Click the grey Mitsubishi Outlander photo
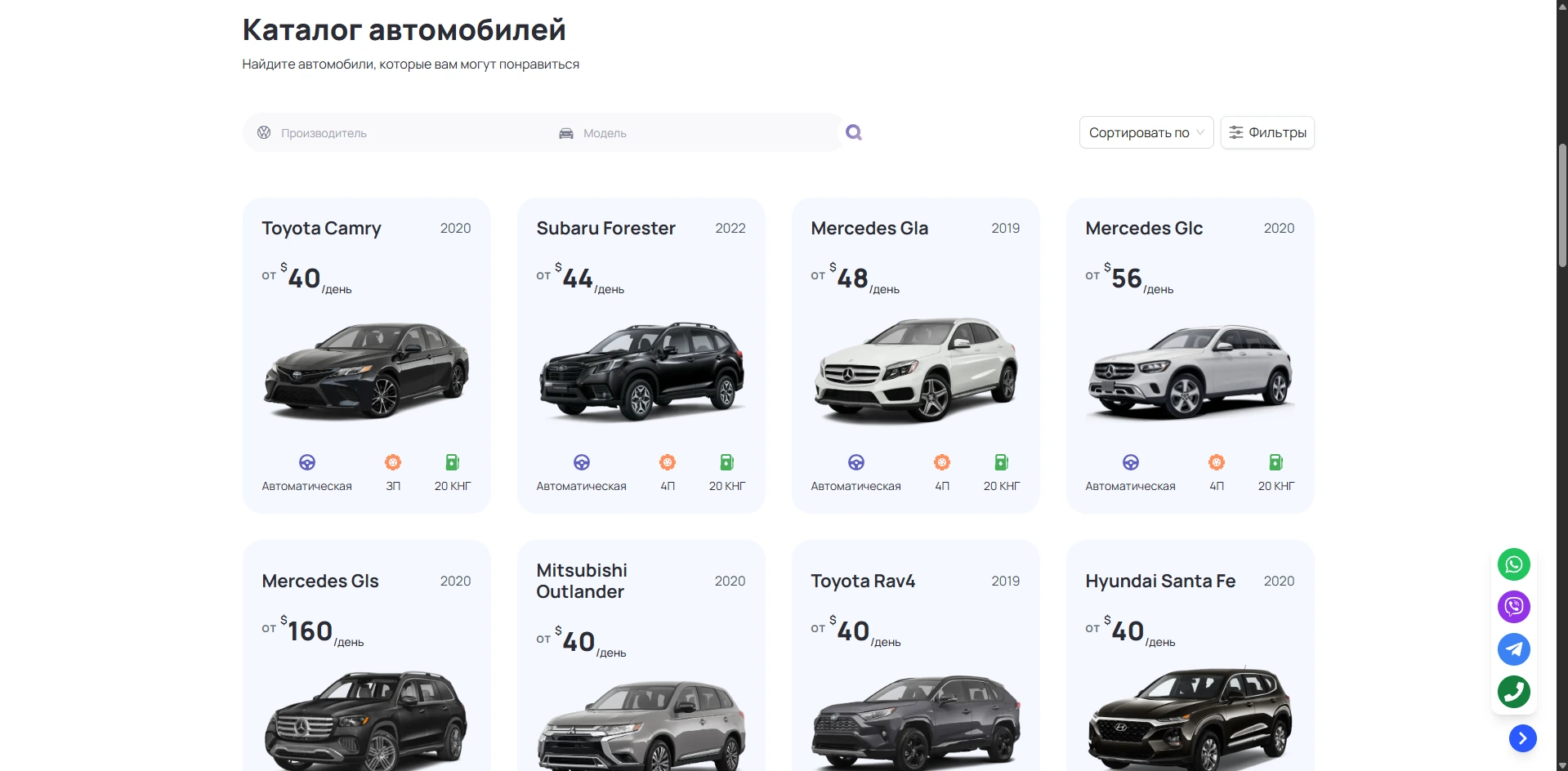Viewport: 1568px width, 771px height. point(641,725)
